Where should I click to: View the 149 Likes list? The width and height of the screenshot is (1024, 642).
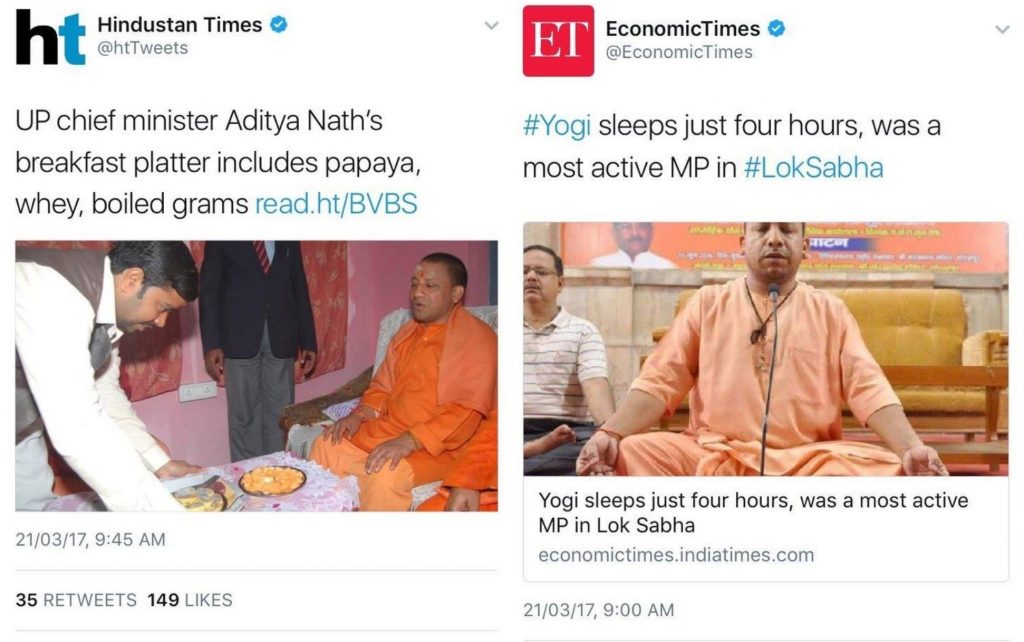click(189, 600)
